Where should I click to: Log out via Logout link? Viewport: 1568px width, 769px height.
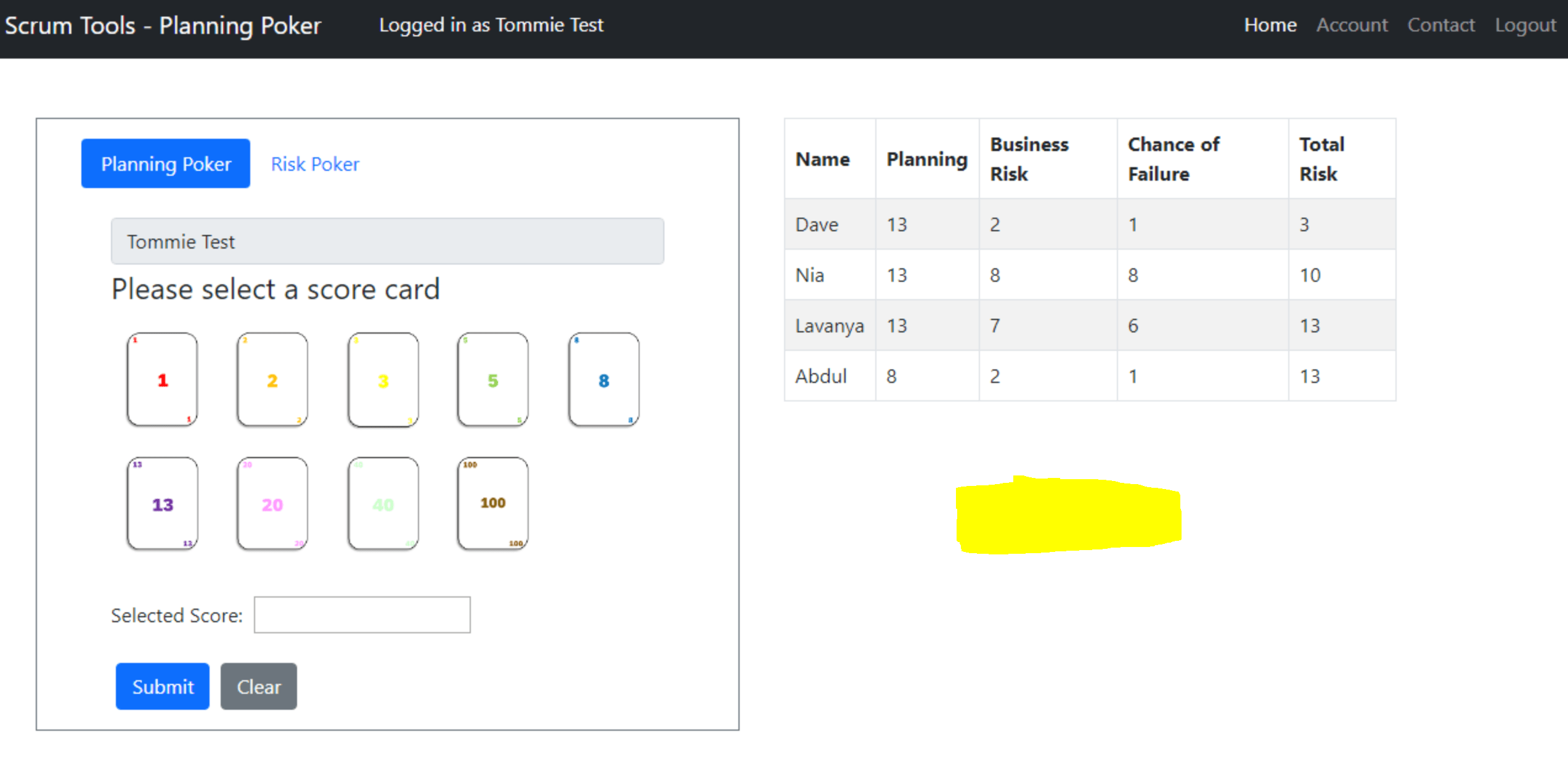pyautogui.click(x=1525, y=25)
